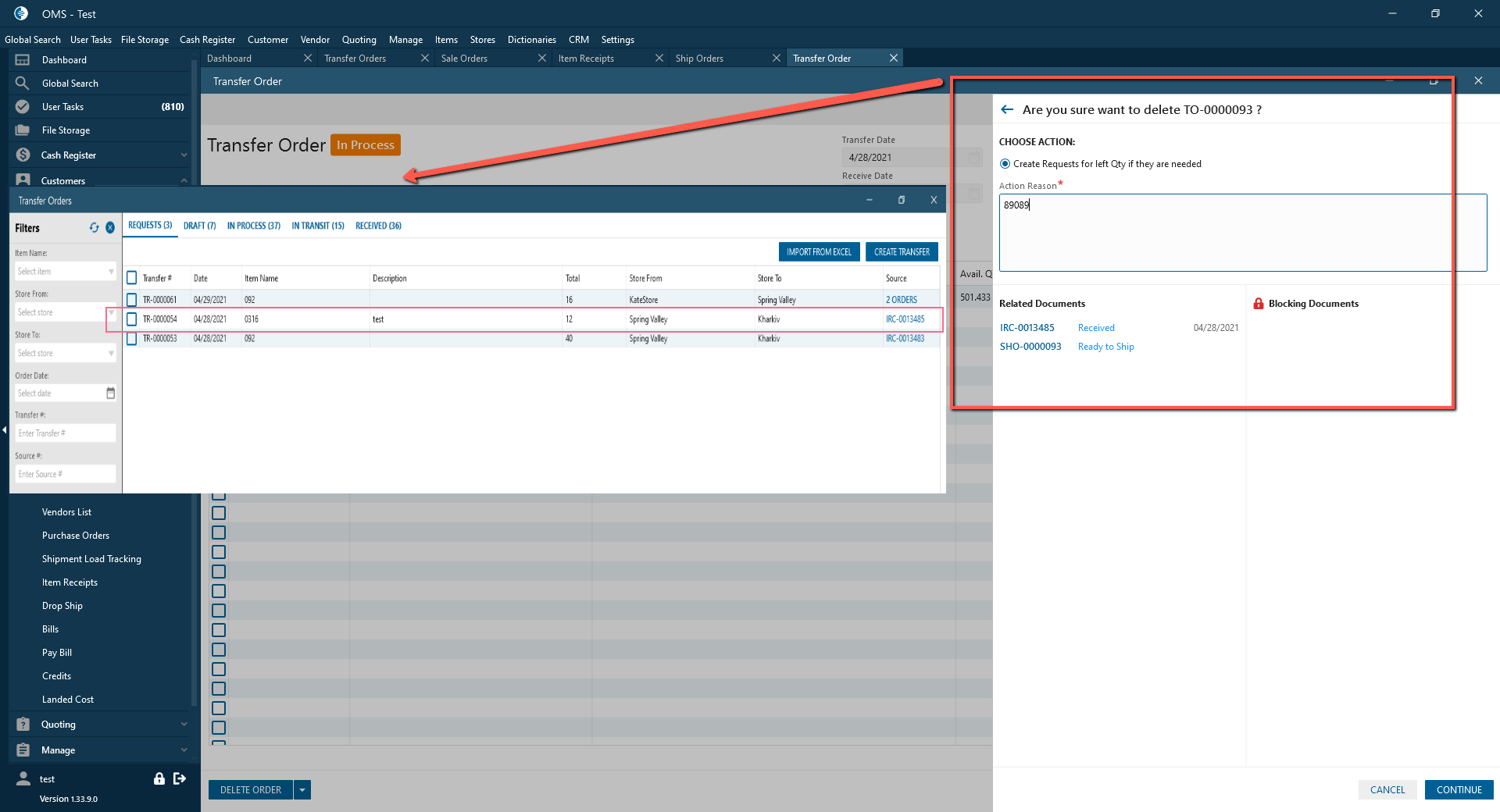Click the OMS application logo

(21, 13)
